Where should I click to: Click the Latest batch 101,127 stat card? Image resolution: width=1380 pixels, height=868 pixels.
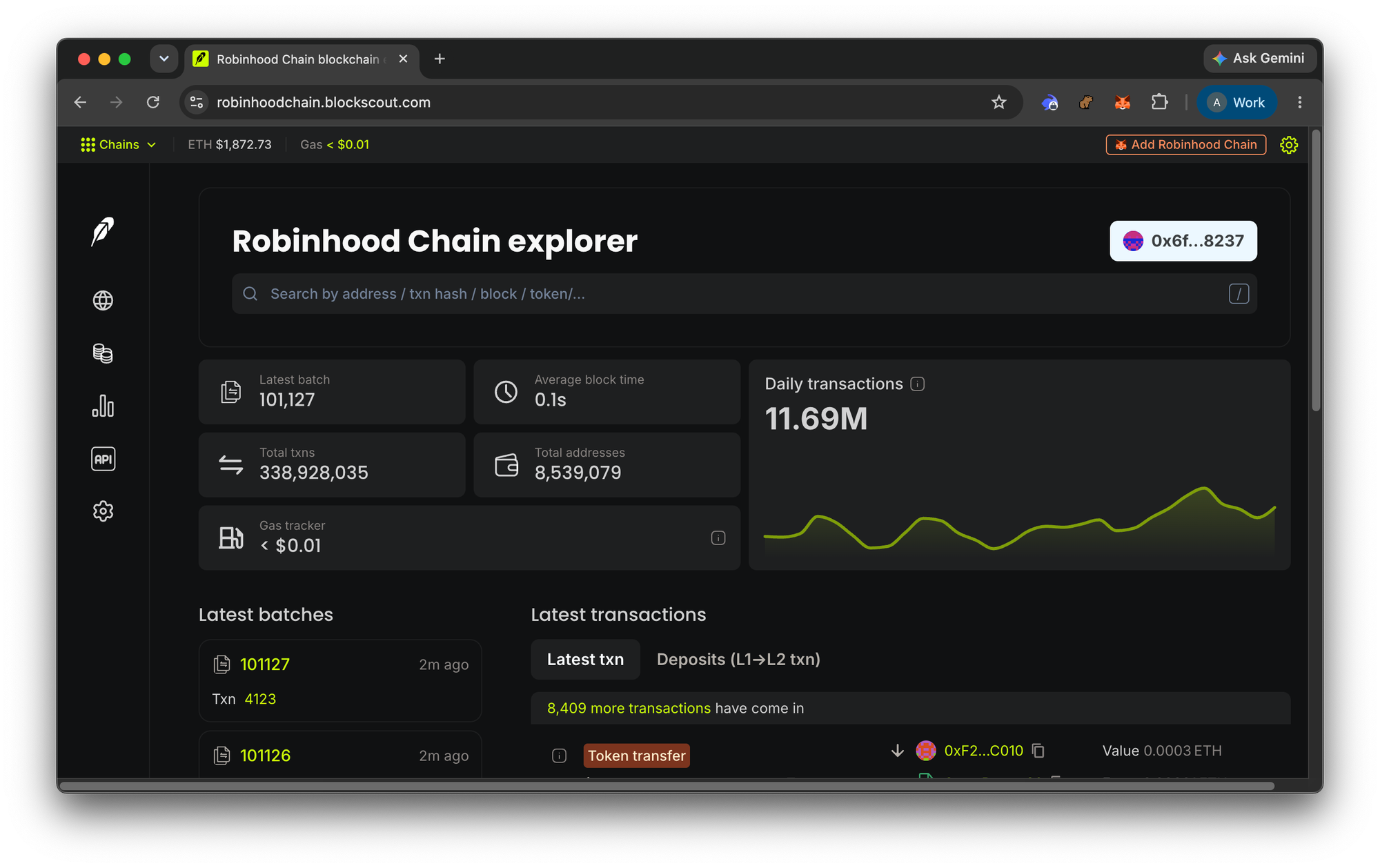click(x=332, y=392)
